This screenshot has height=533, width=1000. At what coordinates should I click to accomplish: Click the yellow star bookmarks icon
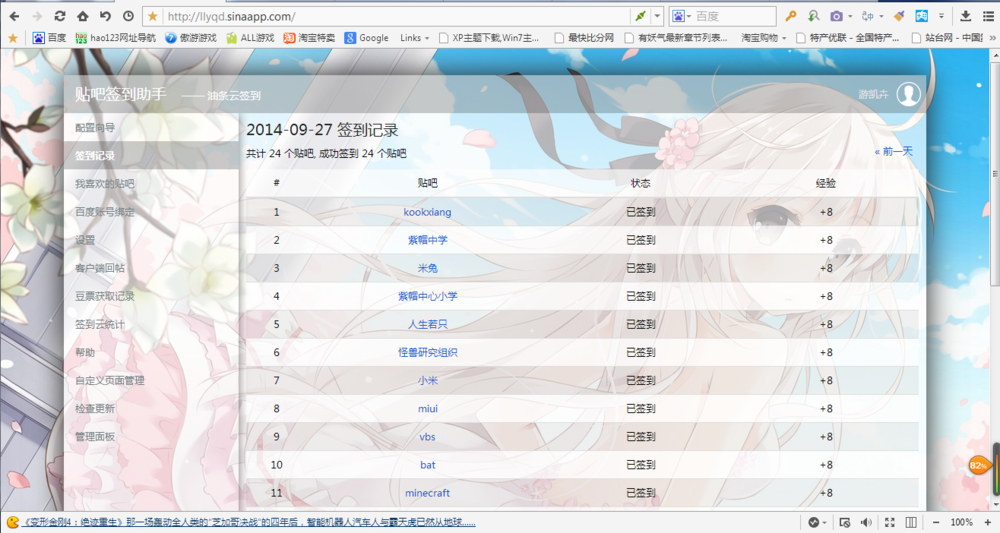pyautogui.click(x=13, y=38)
